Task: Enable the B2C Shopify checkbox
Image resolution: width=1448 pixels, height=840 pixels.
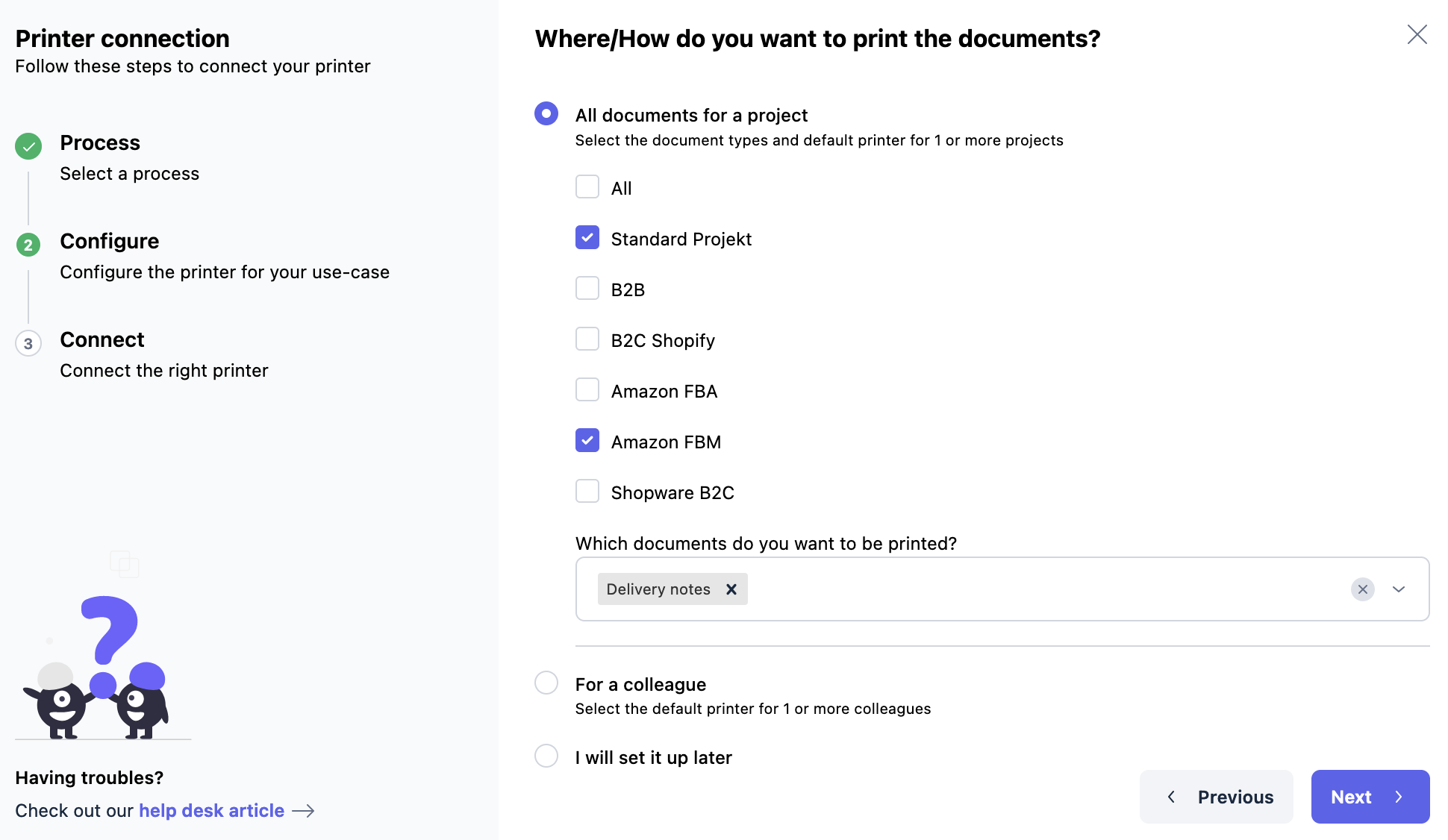Action: 587,339
